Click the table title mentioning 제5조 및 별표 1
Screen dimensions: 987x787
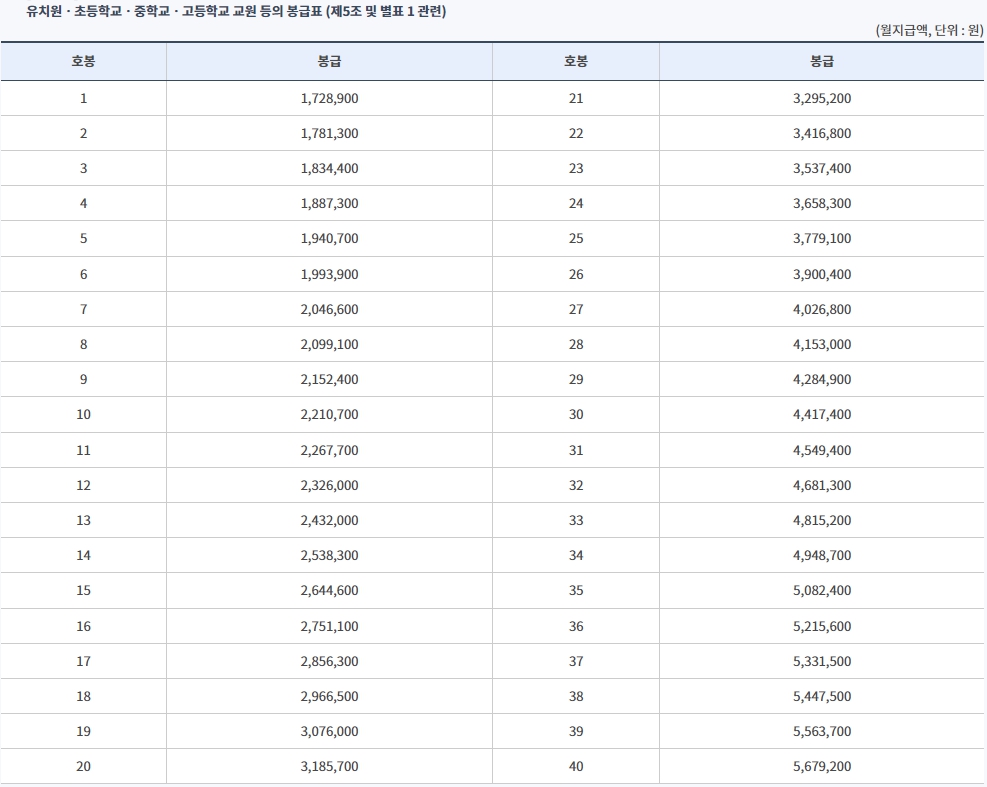[x=236, y=11]
